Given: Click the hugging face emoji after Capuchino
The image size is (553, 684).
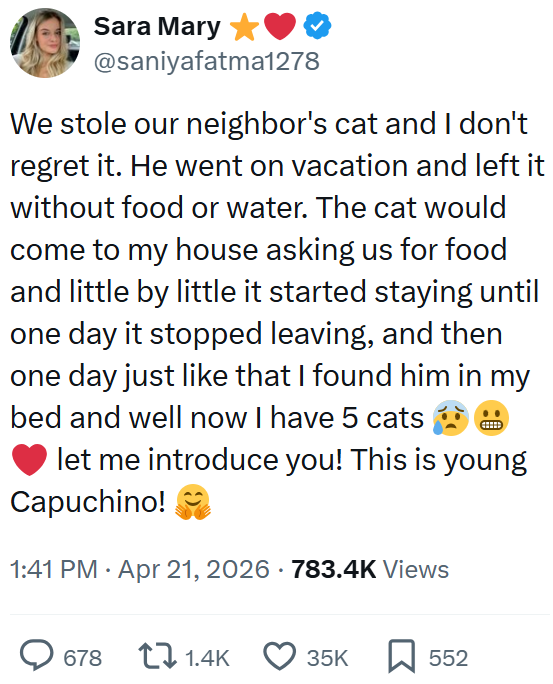Looking at the screenshot, I should coord(193,502).
